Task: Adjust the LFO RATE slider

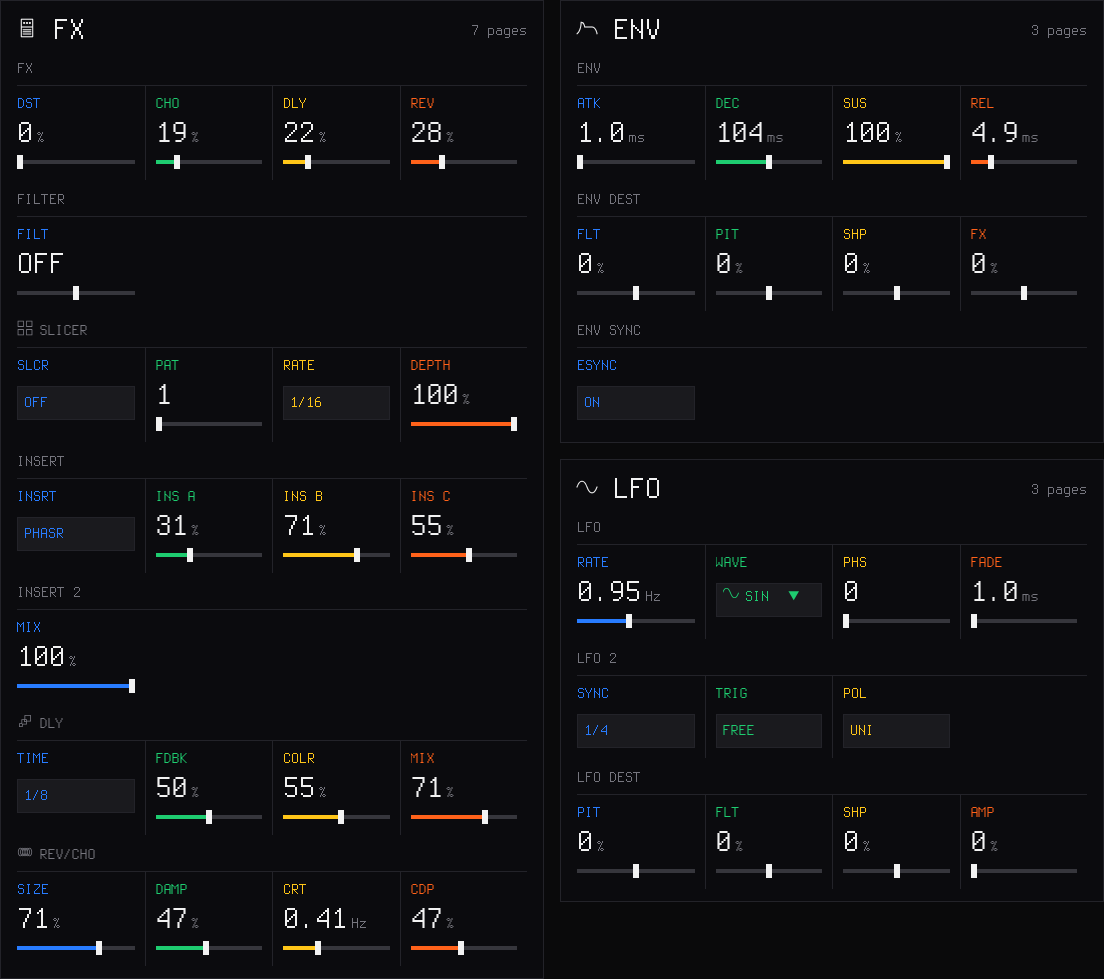Action: coord(635,621)
